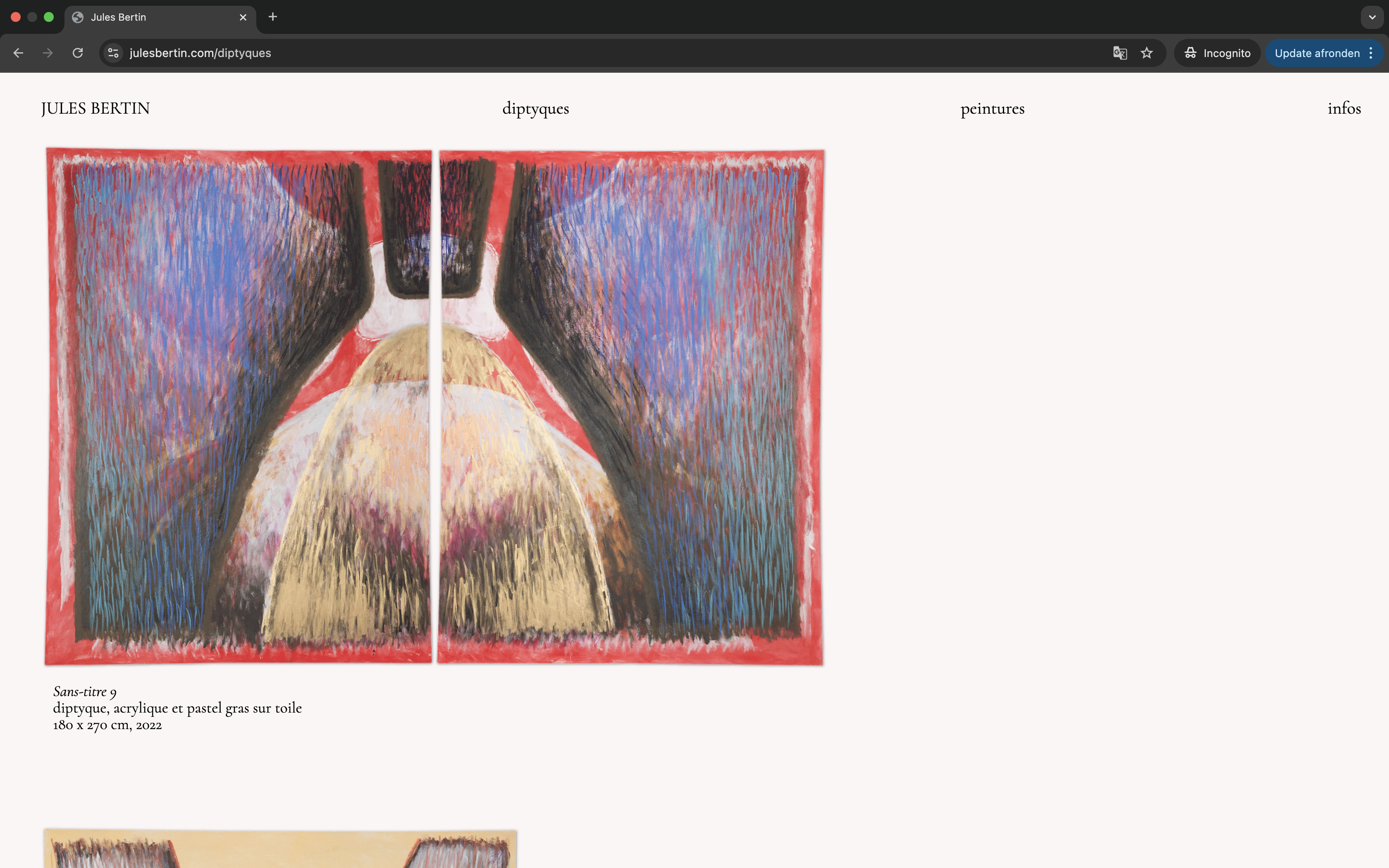Expand the tab search dropdown arrow

tap(1372, 17)
